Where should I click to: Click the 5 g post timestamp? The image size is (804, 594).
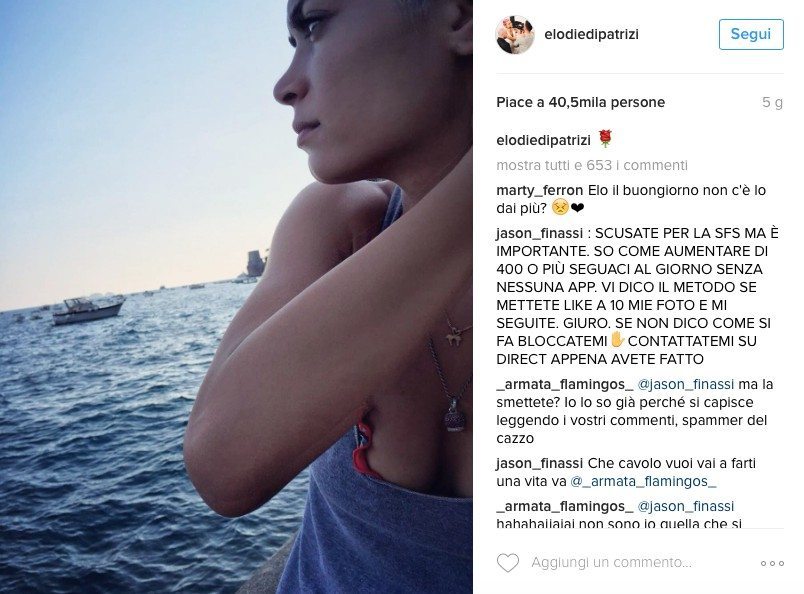click(772, 102)
